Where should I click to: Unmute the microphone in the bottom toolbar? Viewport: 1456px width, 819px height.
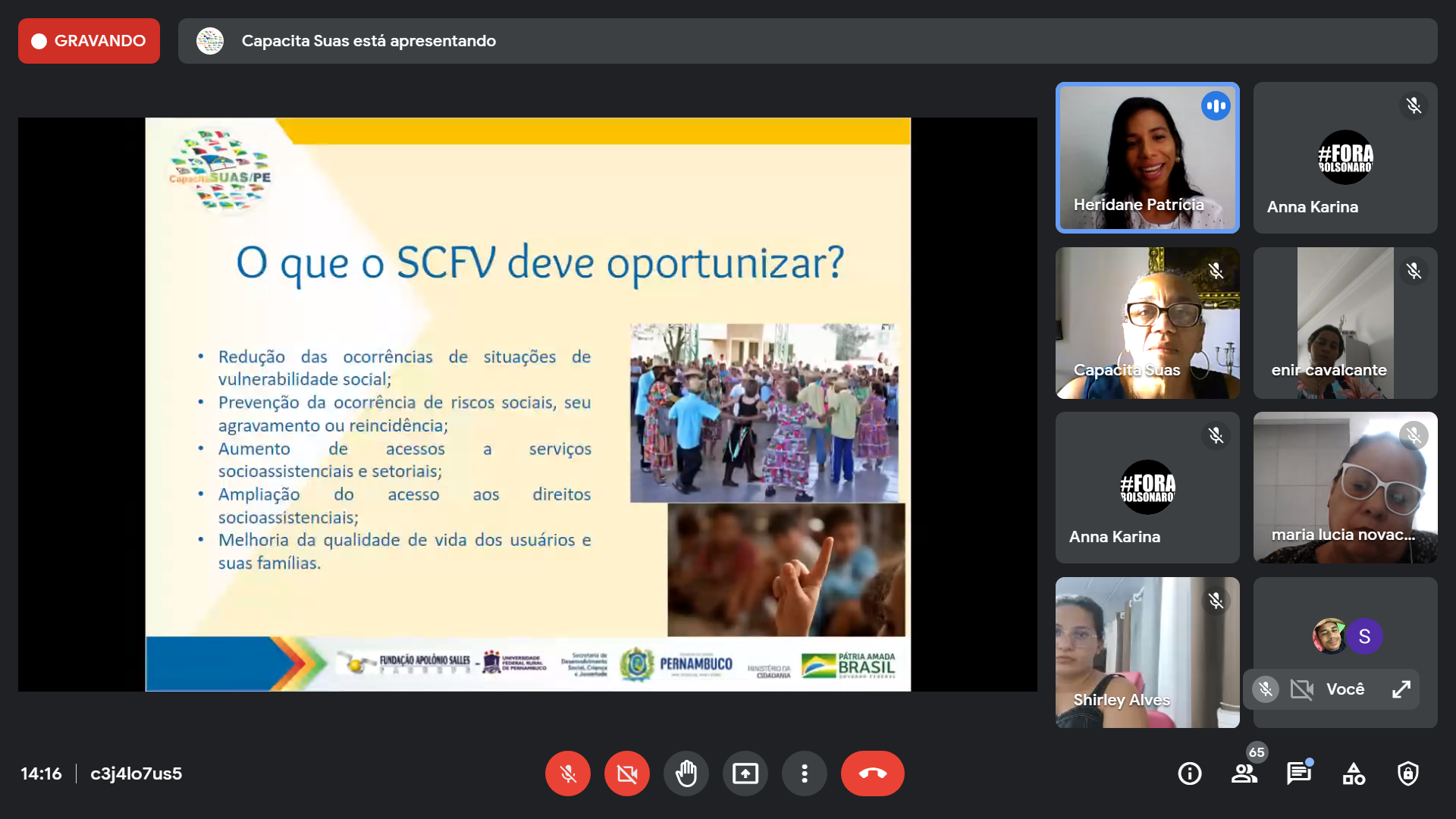(x=567, y=773)
